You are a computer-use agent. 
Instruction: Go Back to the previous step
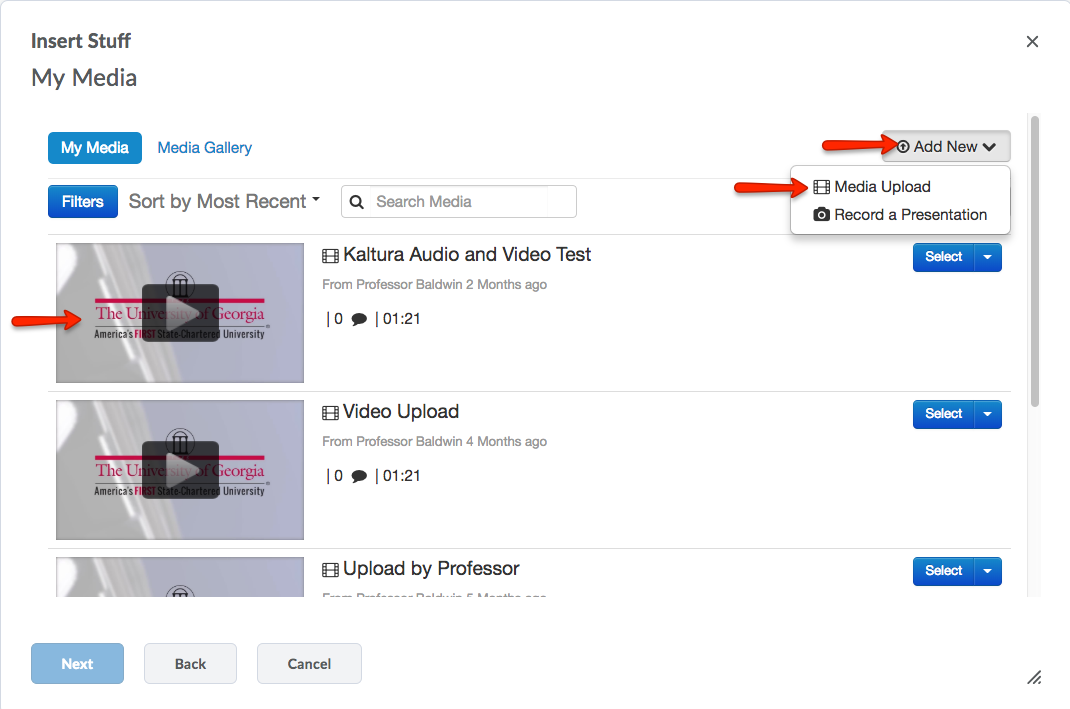(x=190, y=663)
